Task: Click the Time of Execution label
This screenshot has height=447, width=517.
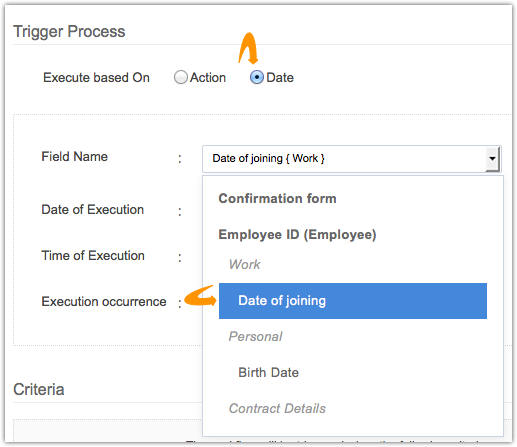Action: click(93, 255)
